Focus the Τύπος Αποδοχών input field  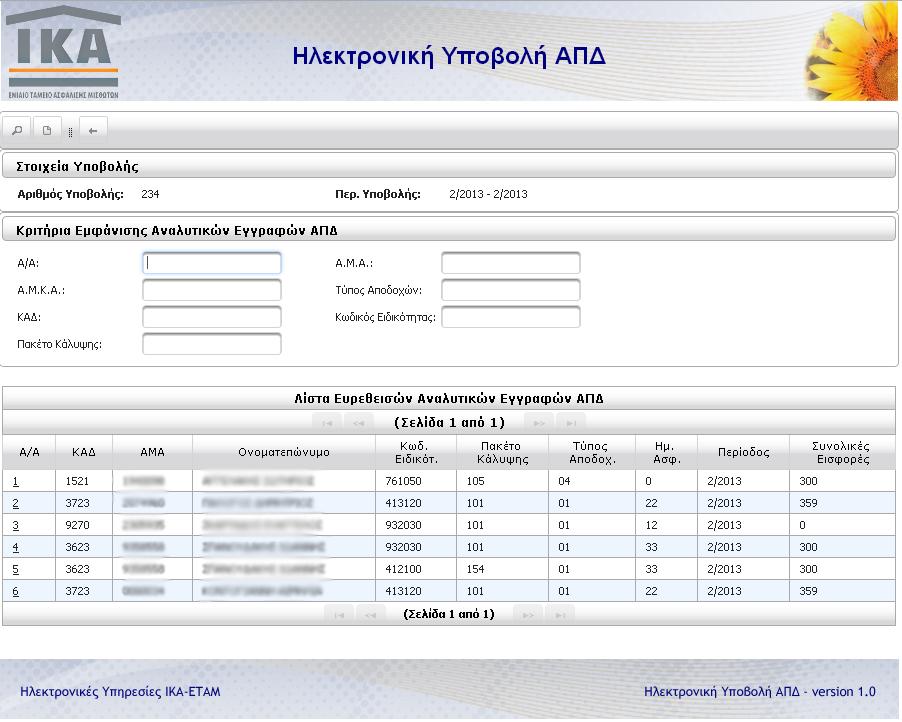511,290
